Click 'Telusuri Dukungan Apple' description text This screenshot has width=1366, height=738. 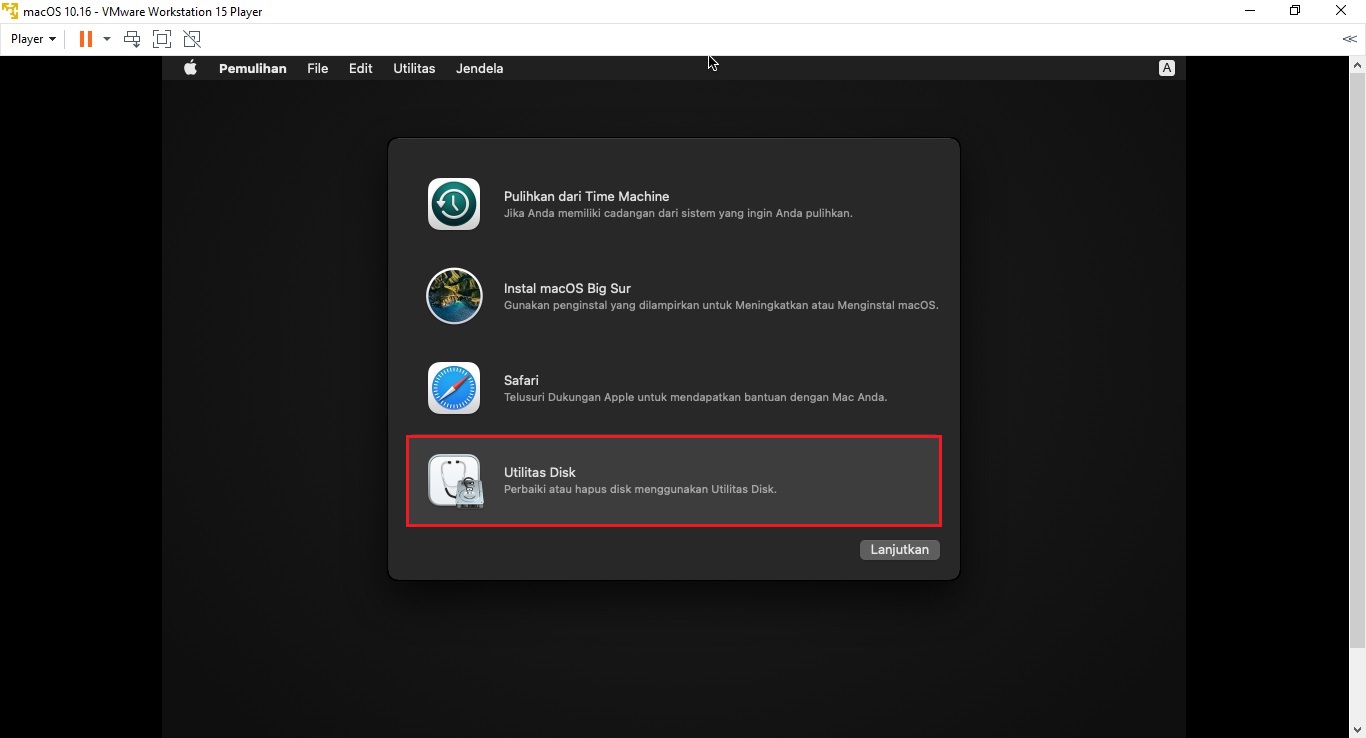coord(696,397)
